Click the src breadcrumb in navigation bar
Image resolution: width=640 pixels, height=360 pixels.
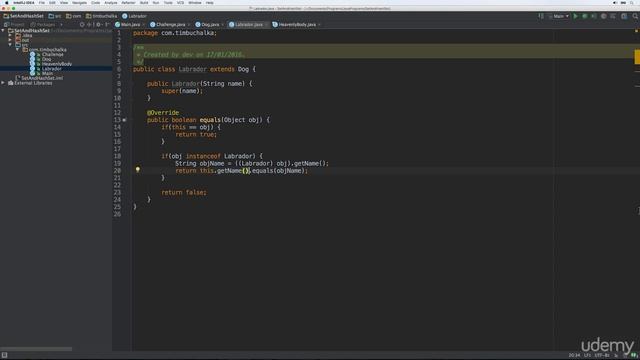pyautogui.click(x=55, y=16)
